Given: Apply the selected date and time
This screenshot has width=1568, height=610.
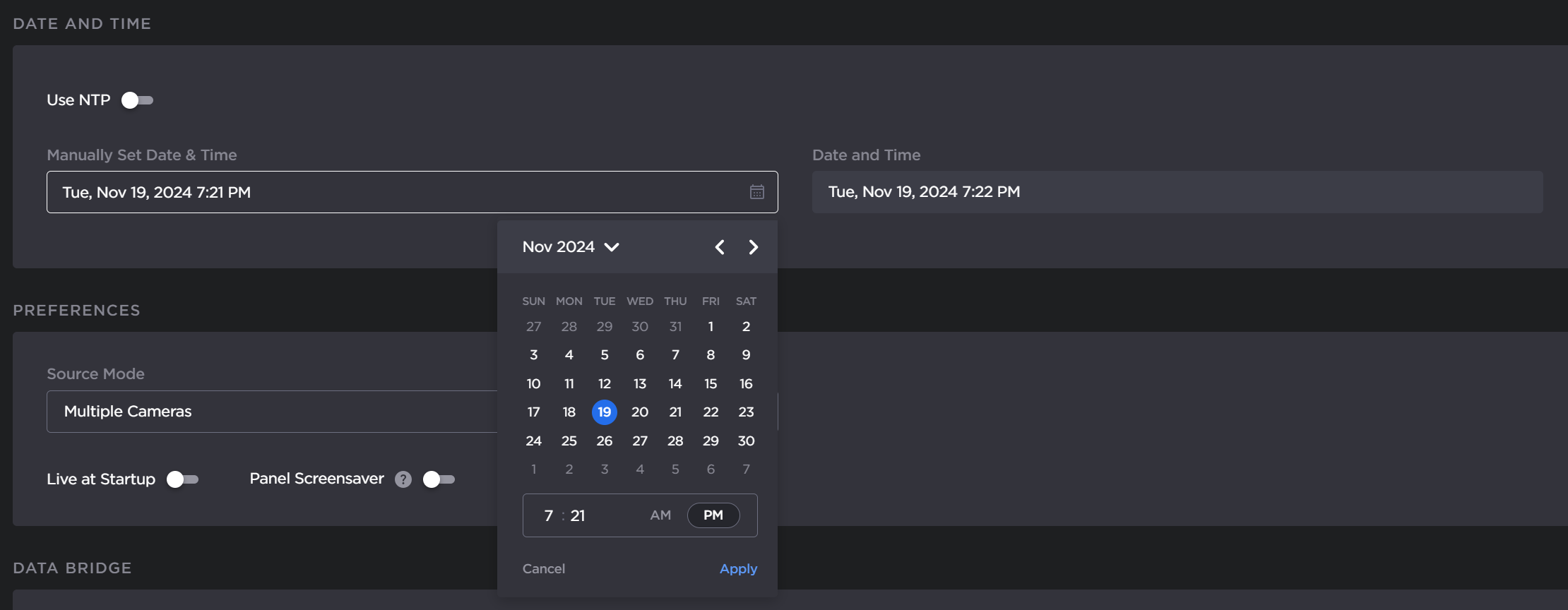Looking at the screenshot, I should pos(738,569).
